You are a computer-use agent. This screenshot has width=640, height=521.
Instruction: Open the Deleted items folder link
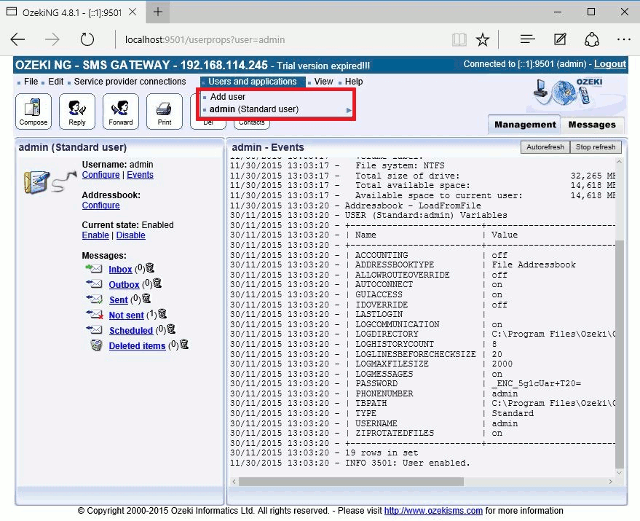point(137,346)
